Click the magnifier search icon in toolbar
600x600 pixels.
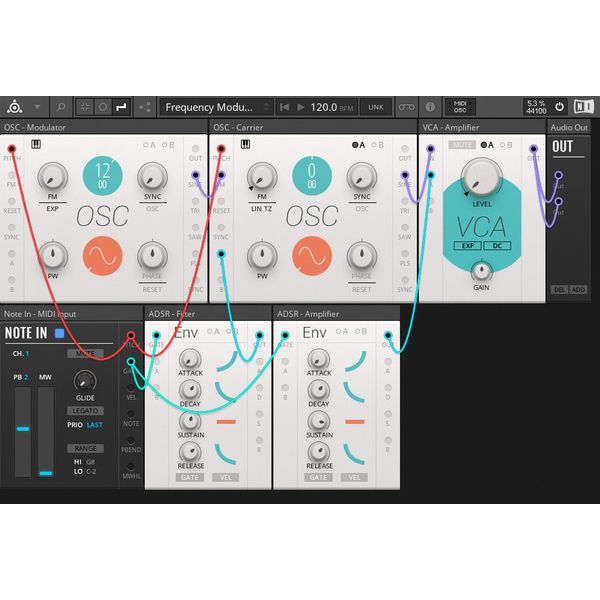pos(61,107)
